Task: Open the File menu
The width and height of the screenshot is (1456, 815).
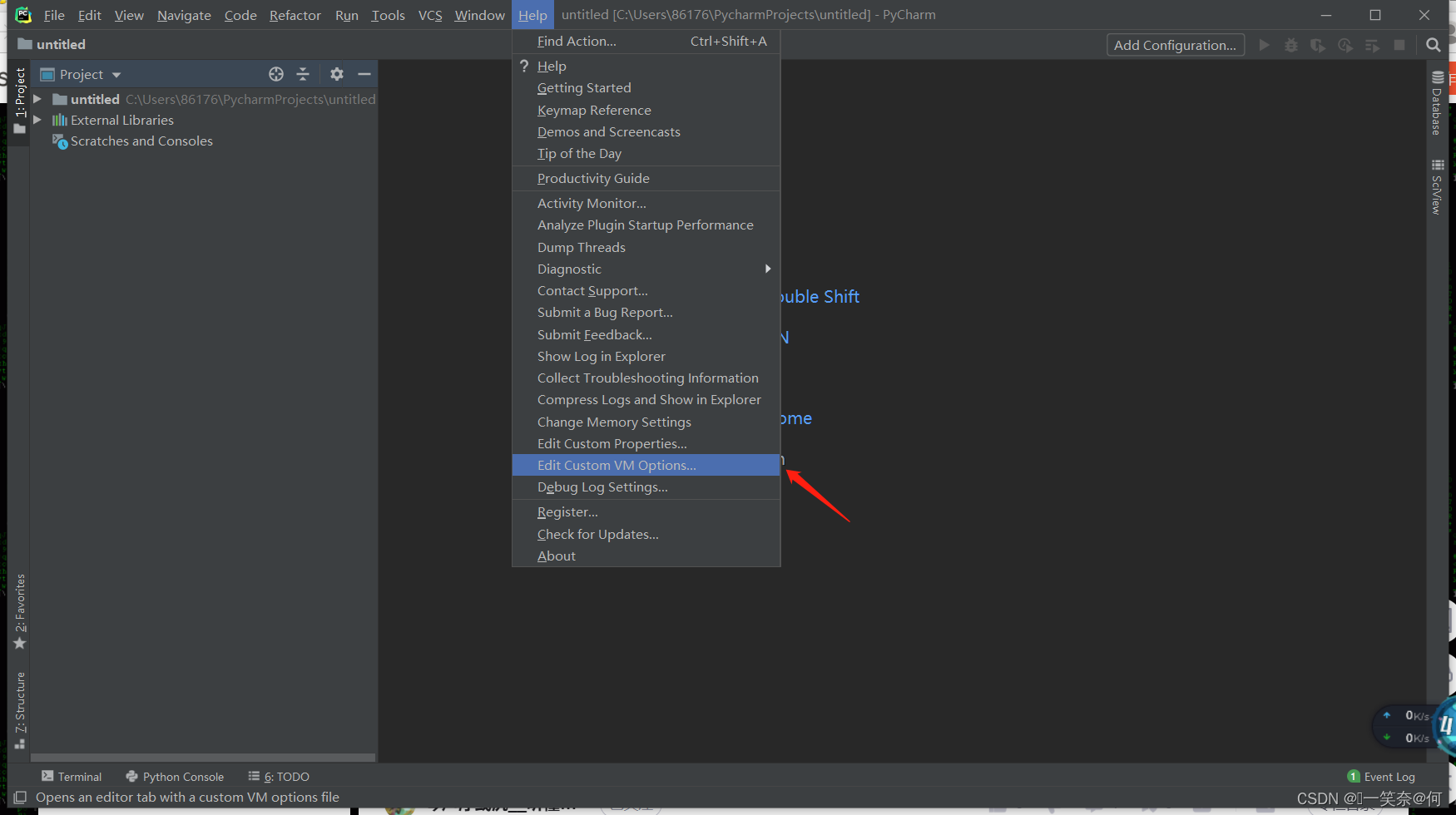Action: click(54, 15)
